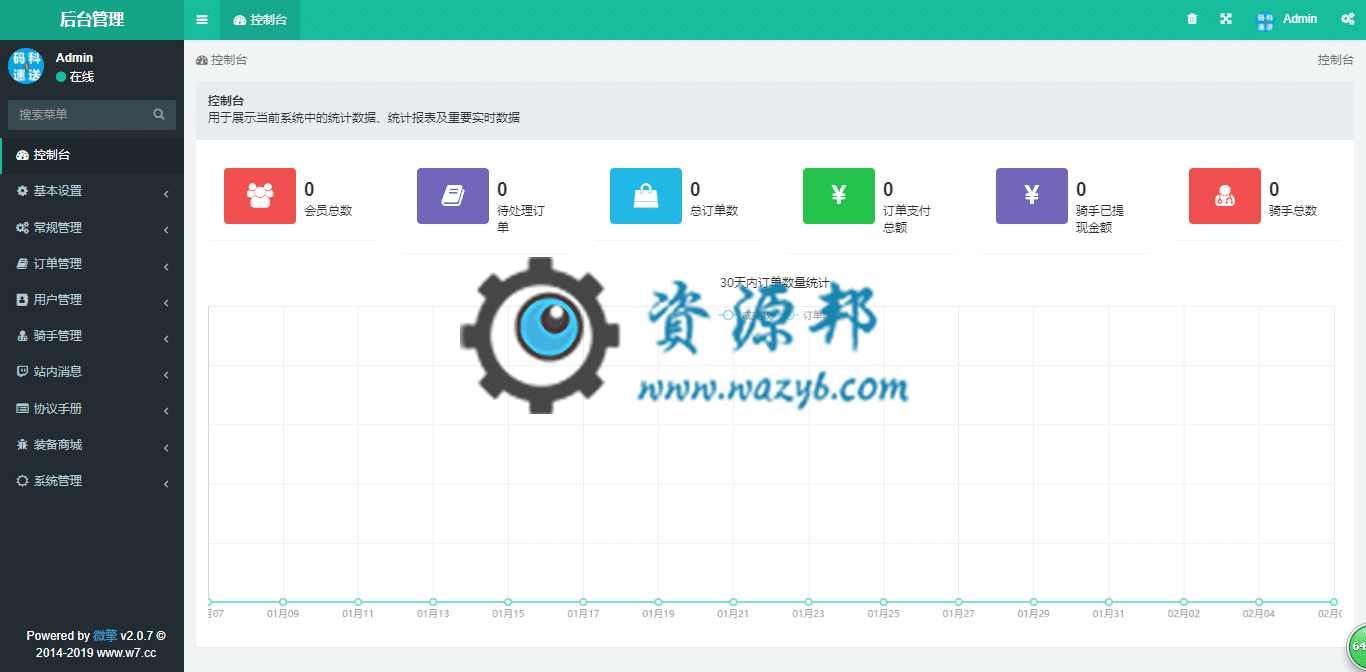Image resolution: width=1366 pixels, height=672 pixels.
Task: Click the chart title 30天内订单数量统计
Action: (x=775, y=283)
